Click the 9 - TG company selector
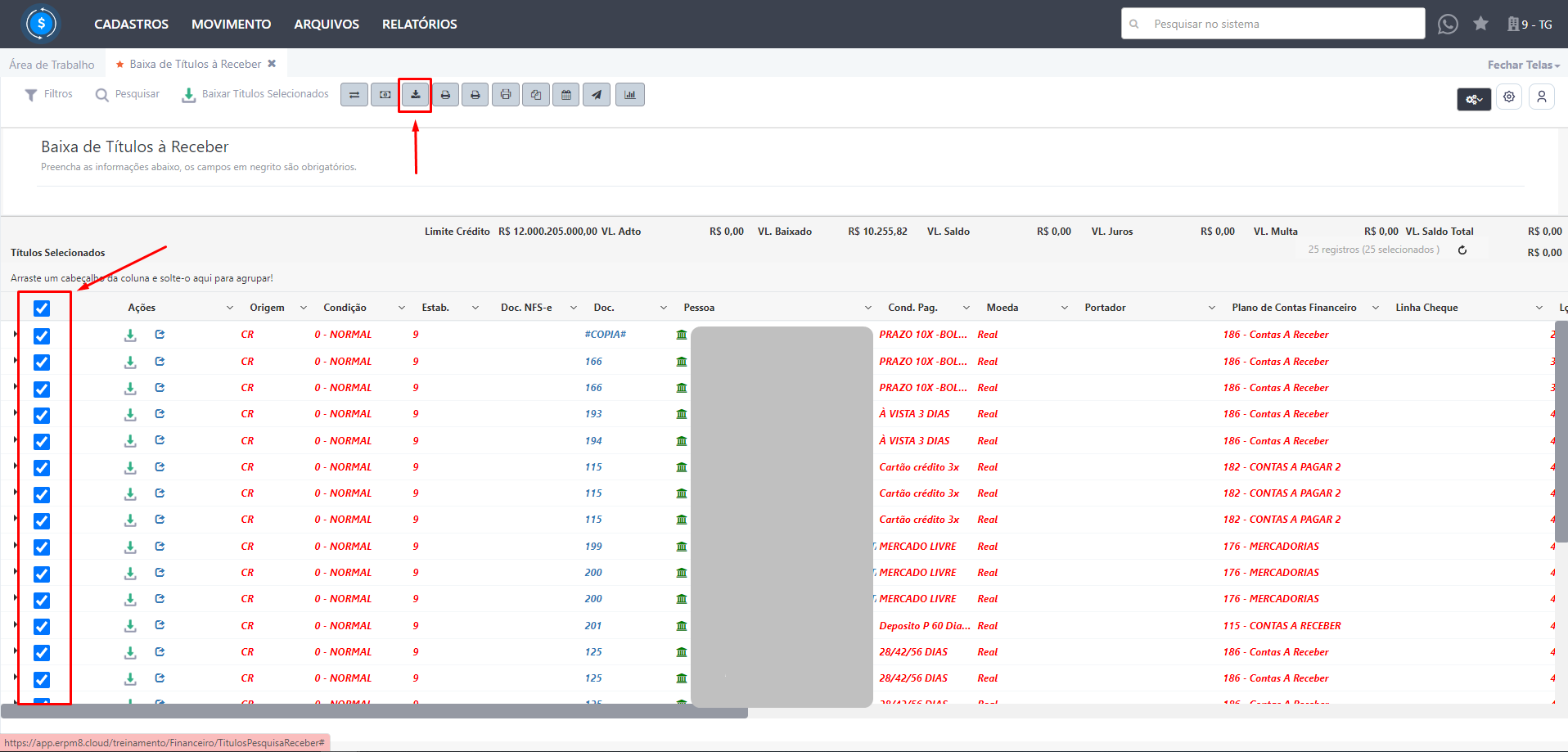Screen dimensions: 1568x752 1530,24
